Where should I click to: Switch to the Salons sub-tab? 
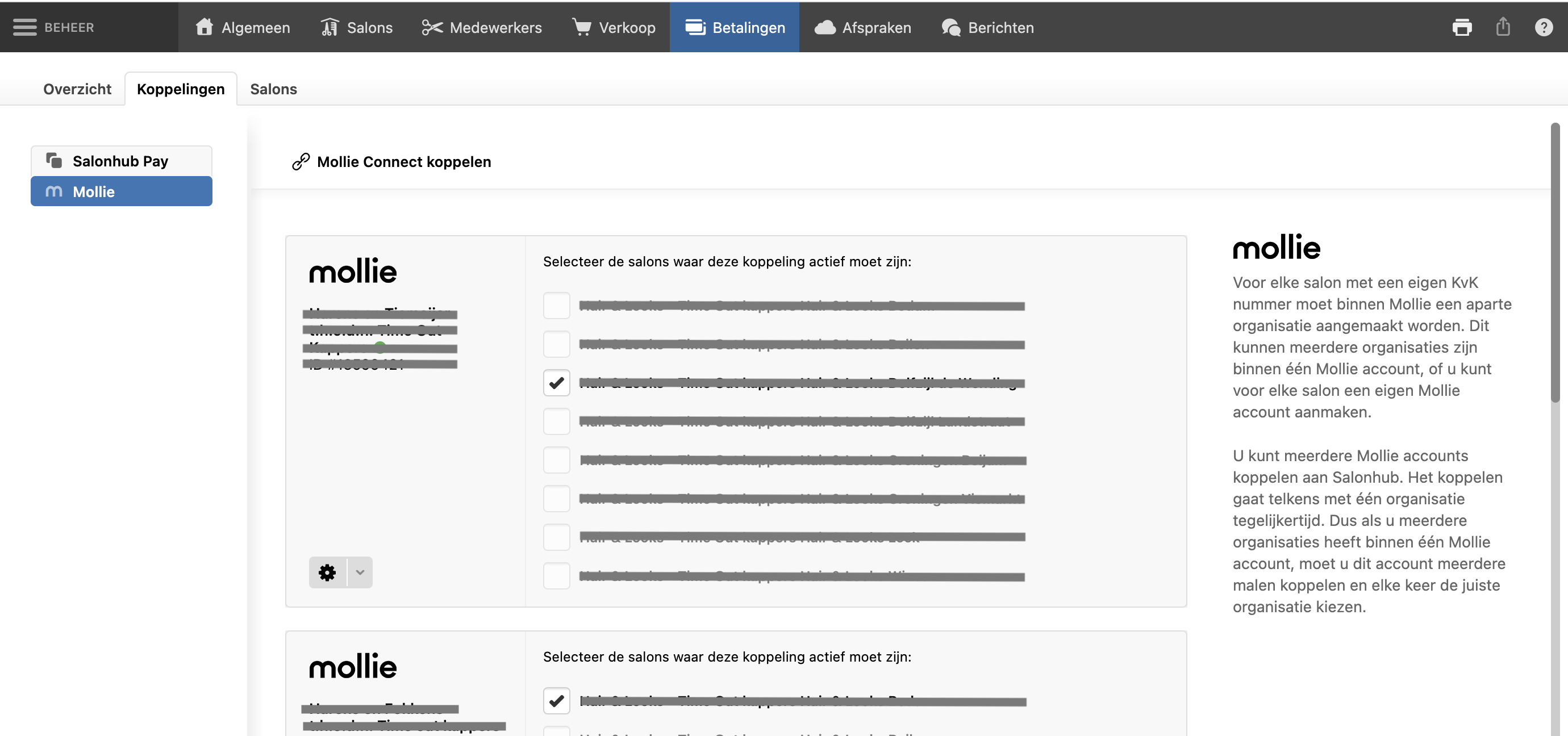(273, 89)
